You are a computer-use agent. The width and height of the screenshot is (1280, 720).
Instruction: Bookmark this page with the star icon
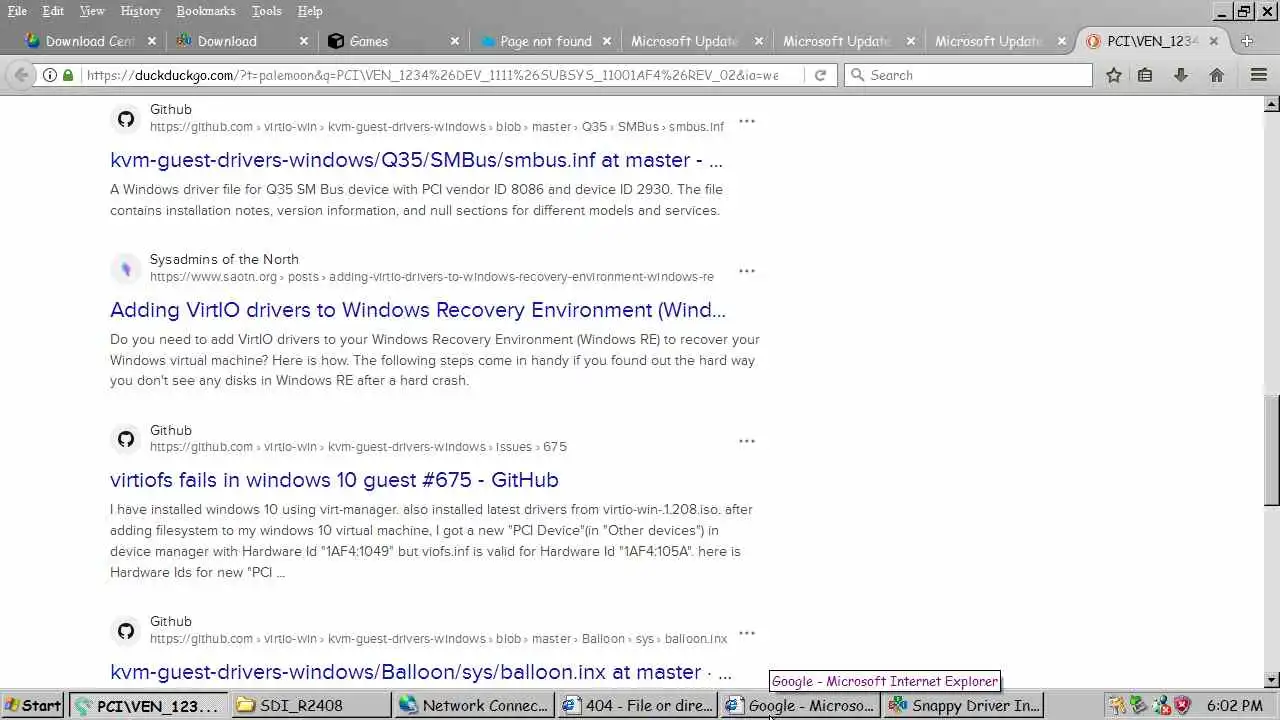pos(1114,75)
